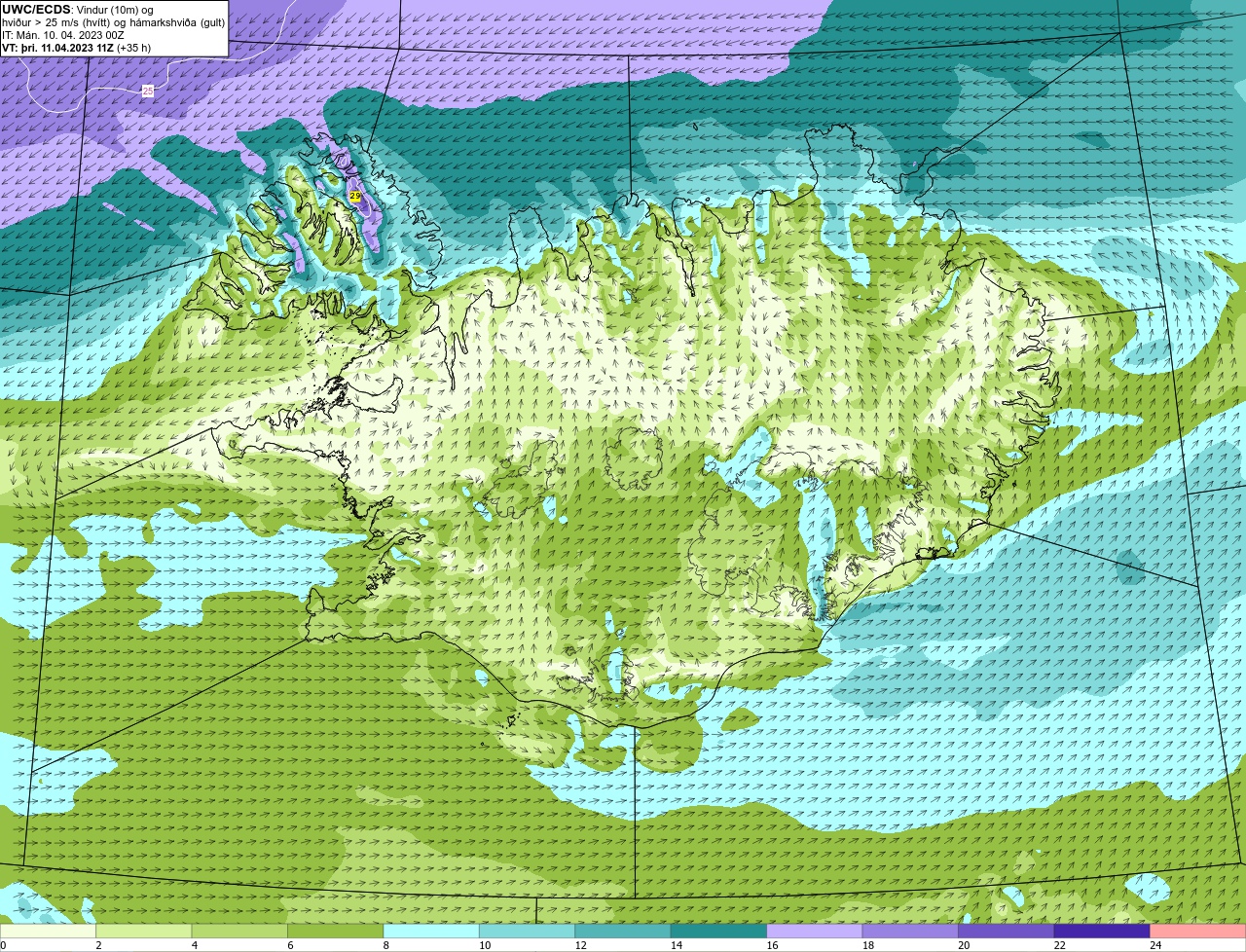Click the "22" tick label on the color scale
This screenshot has width=1246, height=952.
click(x=1059, y=945)
